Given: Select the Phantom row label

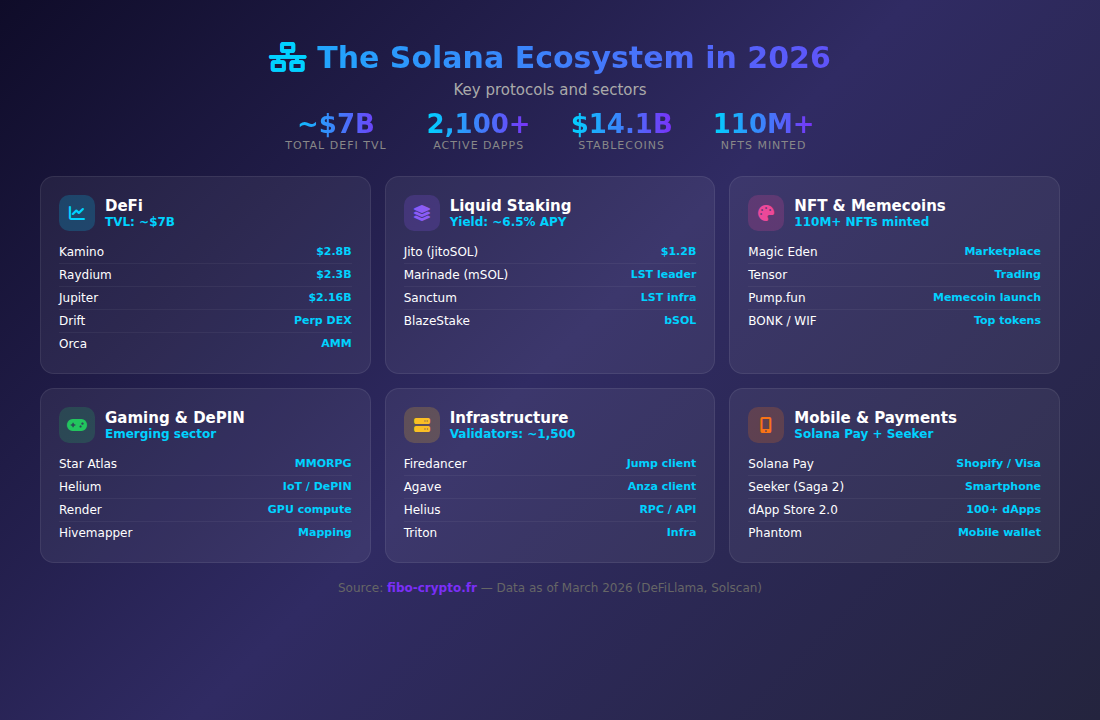Looking at the screenshot, I should (x=774, y=533).
